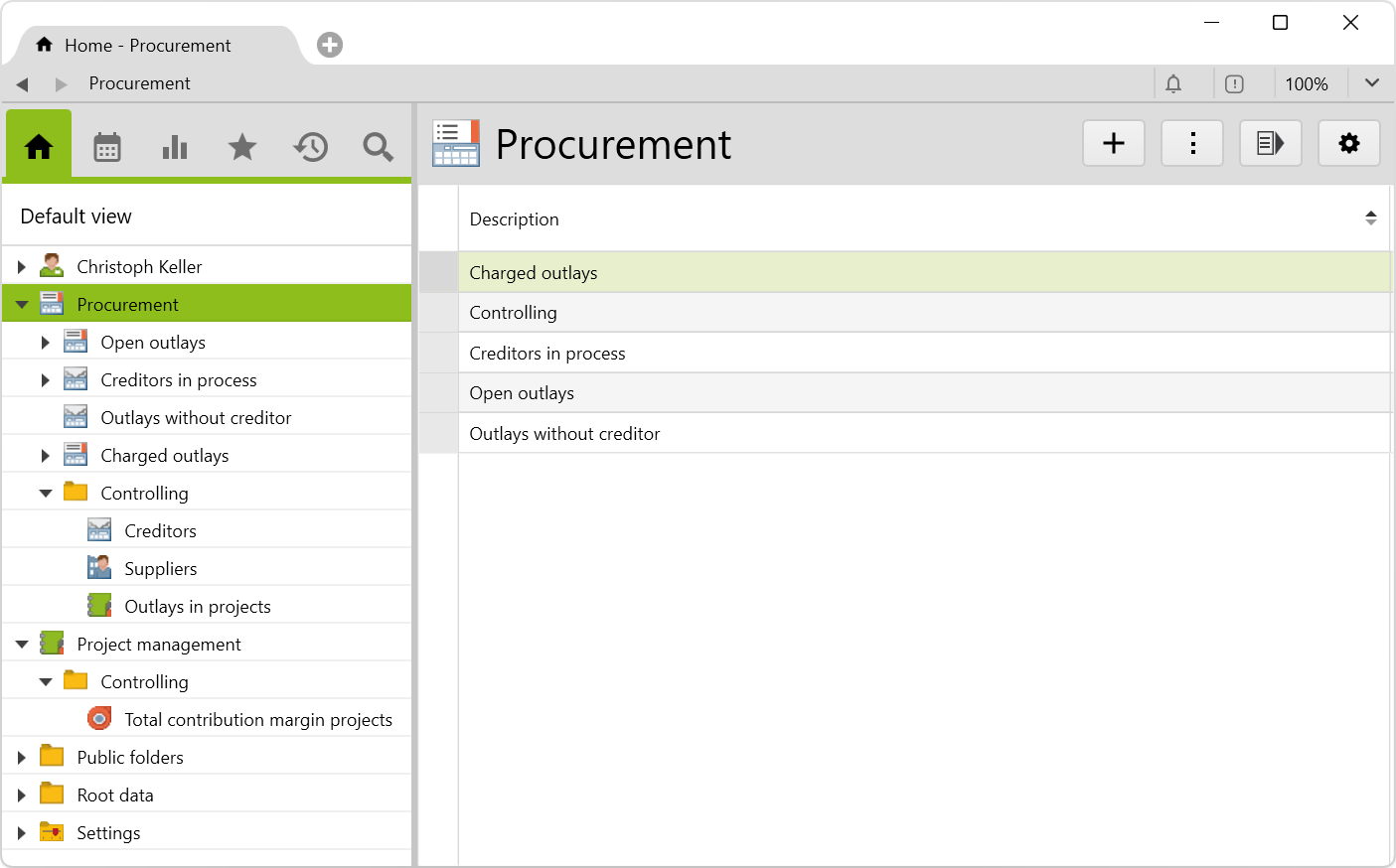Open a new tab with plus circle

point(330,45)
